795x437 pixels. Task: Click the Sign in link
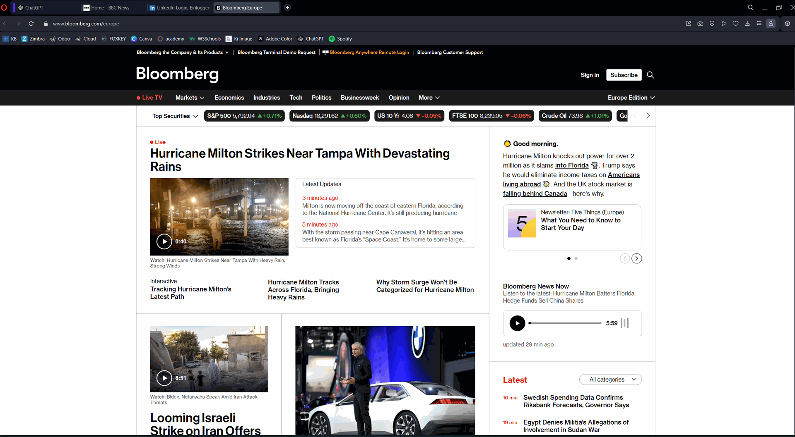click(590, 75)
